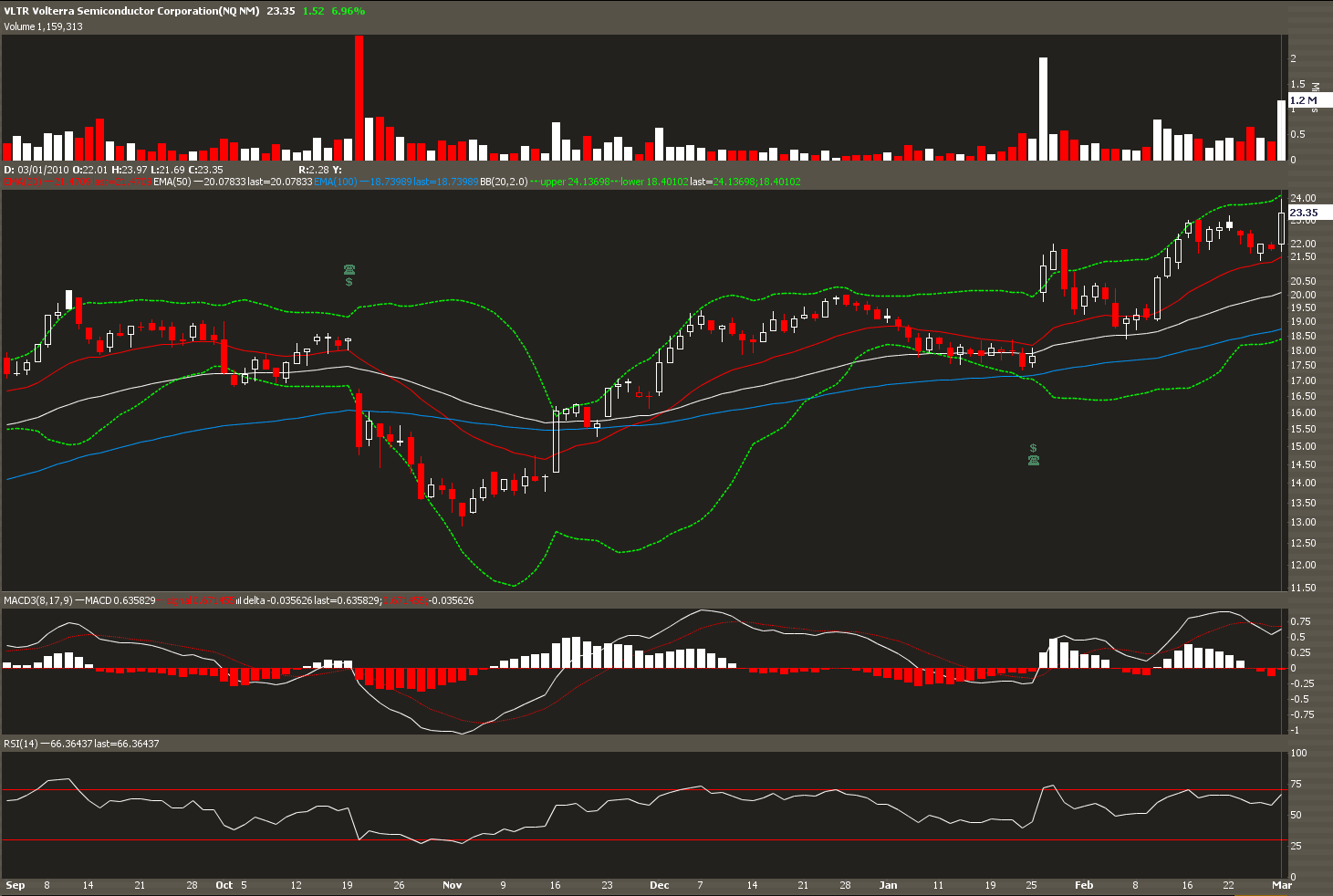The image size is (1333, 896).
Task: Click the 11.50 price axis label
Action: (1302, 588)
